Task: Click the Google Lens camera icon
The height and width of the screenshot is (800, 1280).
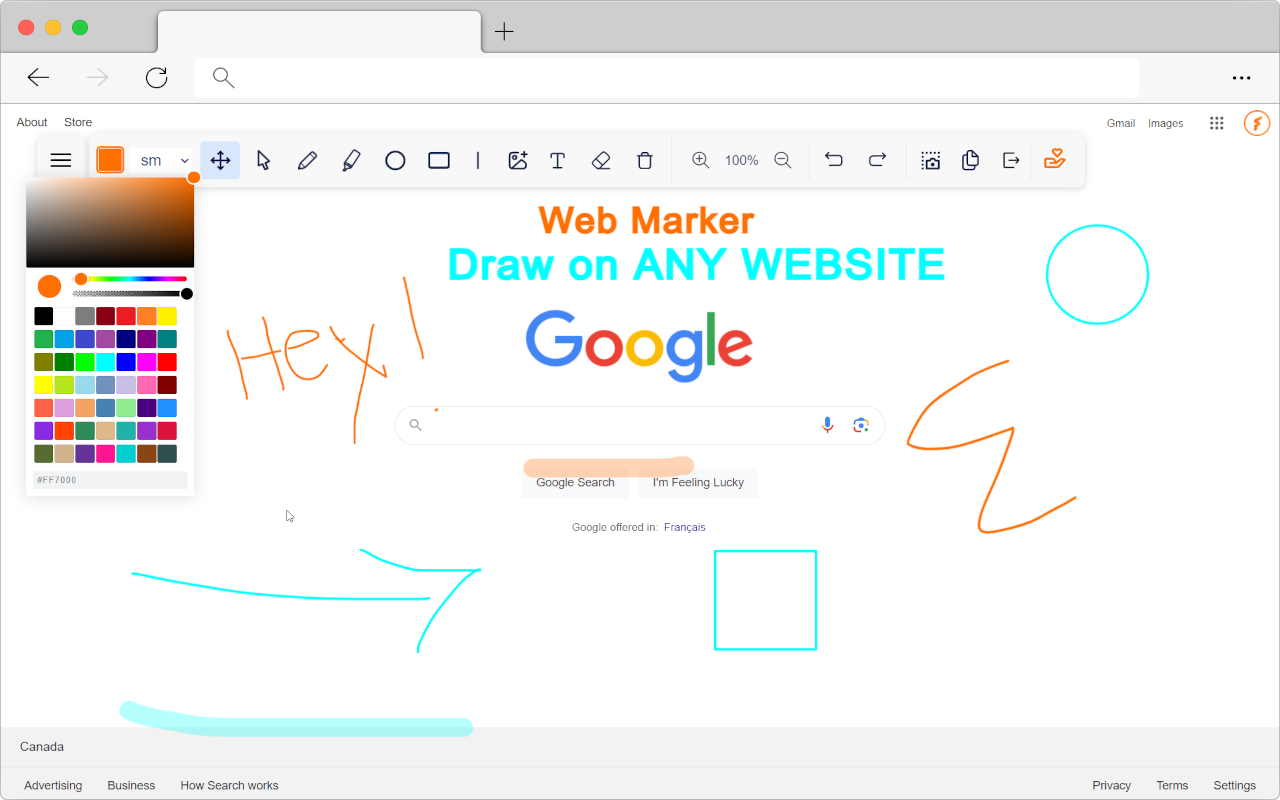Action: (861, 425)
